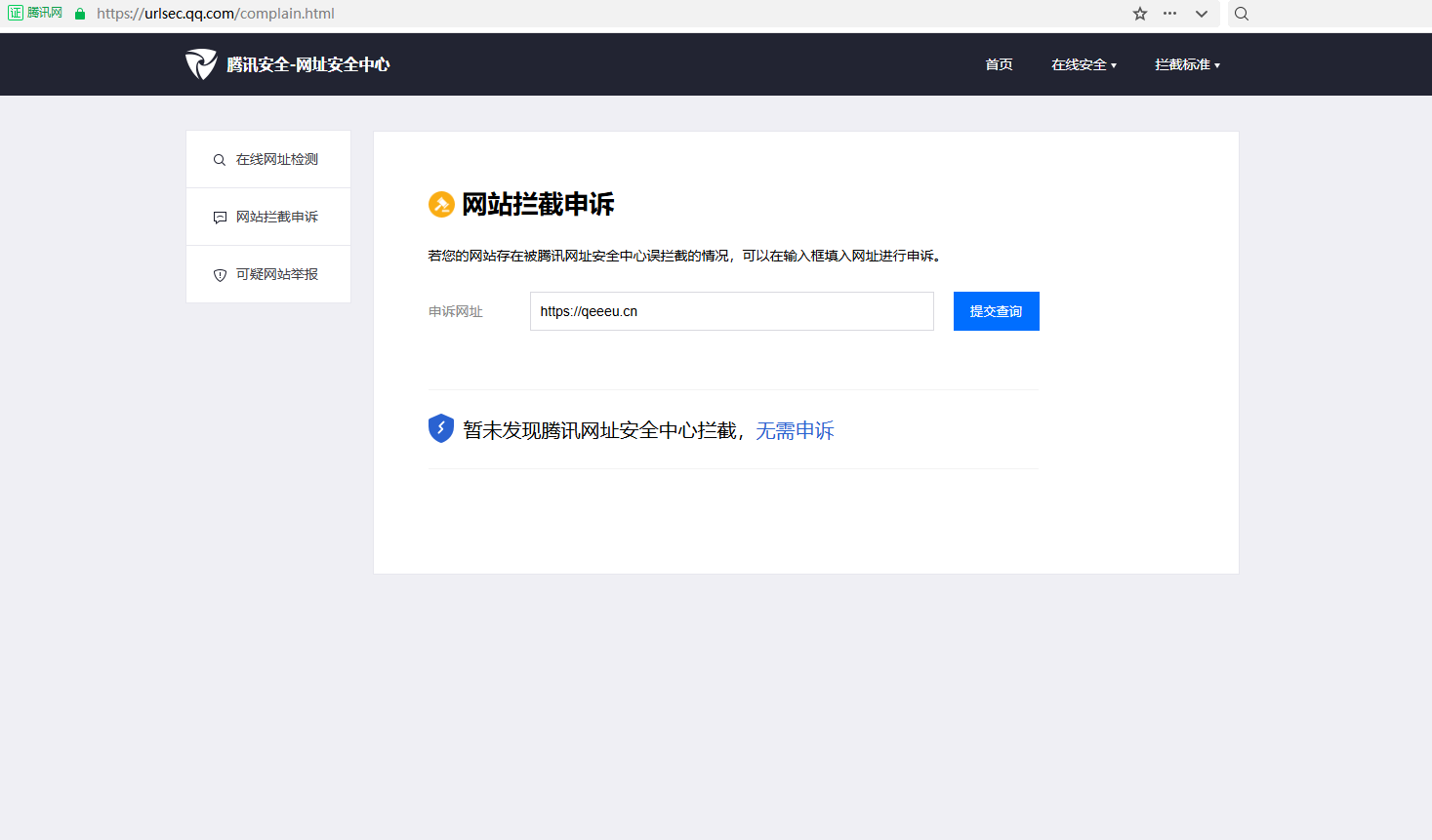Bookmark page with the star icon
1432x840 pixels.
point(1140,14)
